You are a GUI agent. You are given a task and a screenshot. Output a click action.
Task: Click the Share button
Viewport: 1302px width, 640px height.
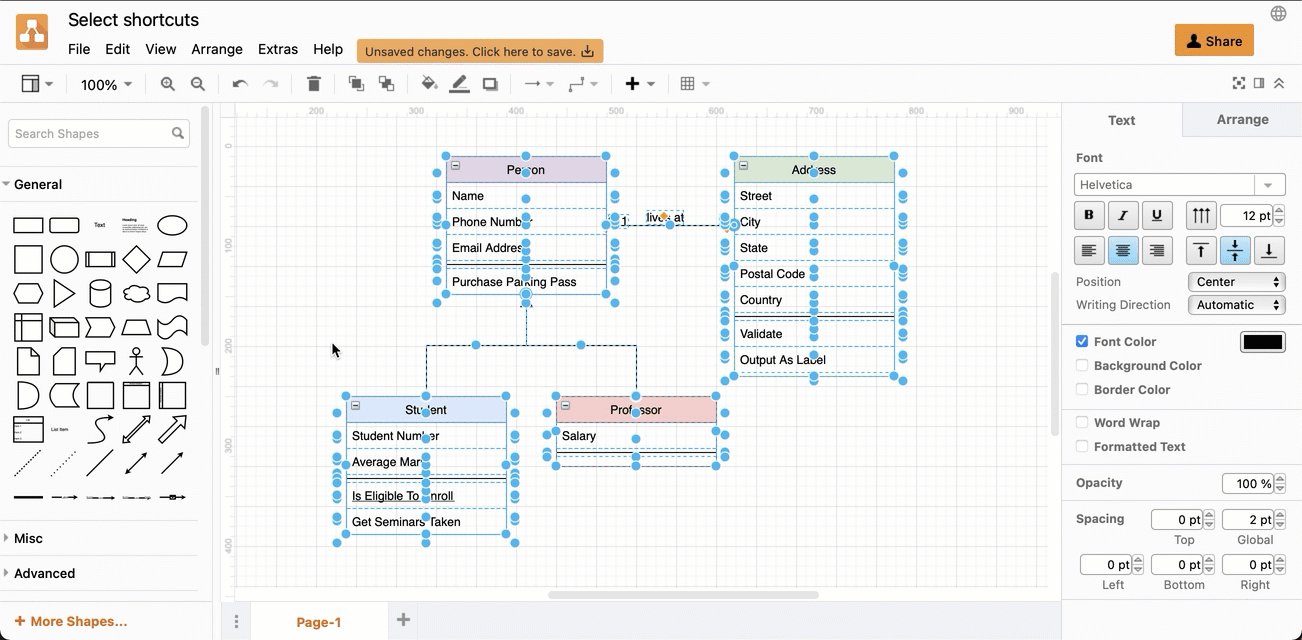point(1214,40)
